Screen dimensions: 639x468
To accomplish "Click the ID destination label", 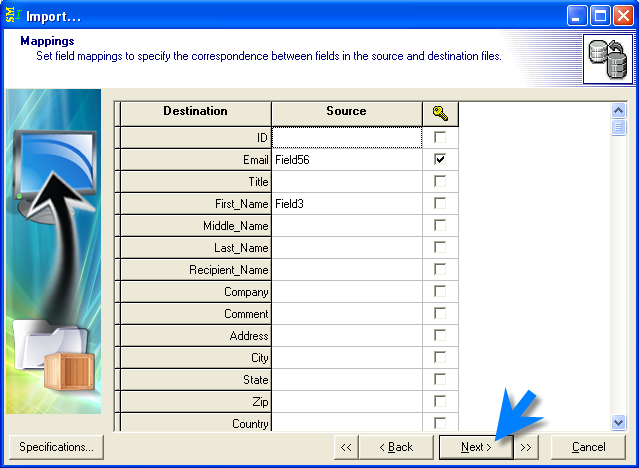I will (x=262, y=138).
